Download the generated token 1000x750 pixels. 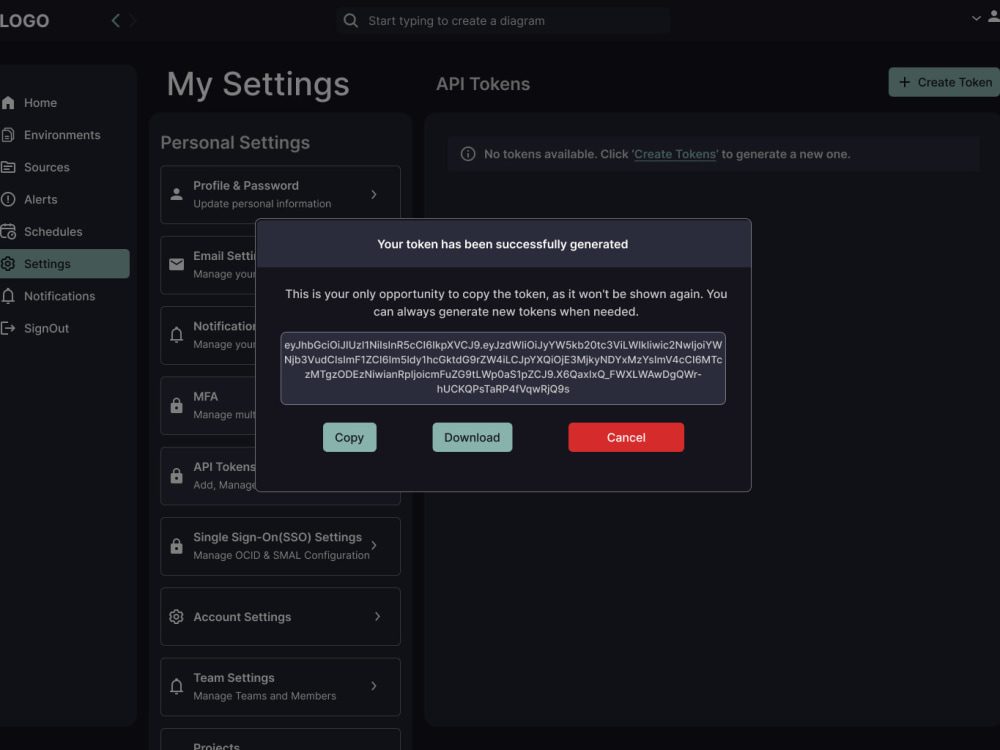pyautogui.click(x=472, y=438)
